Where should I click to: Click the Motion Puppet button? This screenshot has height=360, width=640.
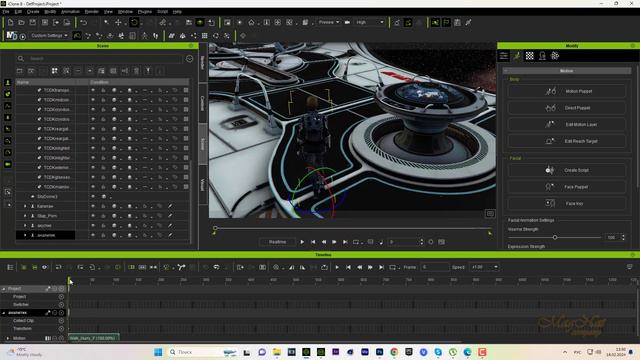tap(567, 91)
